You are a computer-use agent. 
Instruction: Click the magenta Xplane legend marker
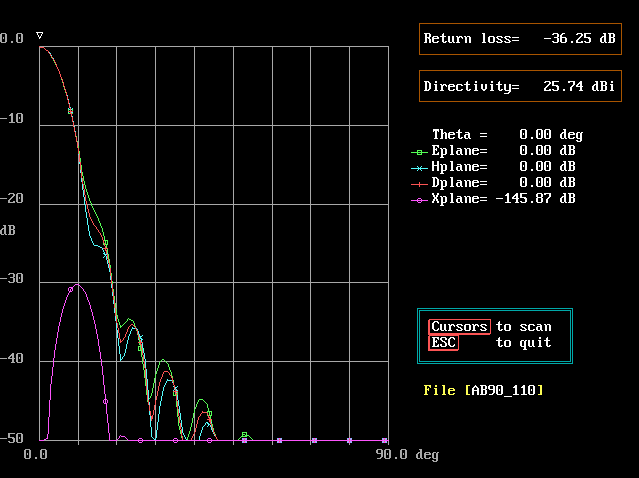419,200
